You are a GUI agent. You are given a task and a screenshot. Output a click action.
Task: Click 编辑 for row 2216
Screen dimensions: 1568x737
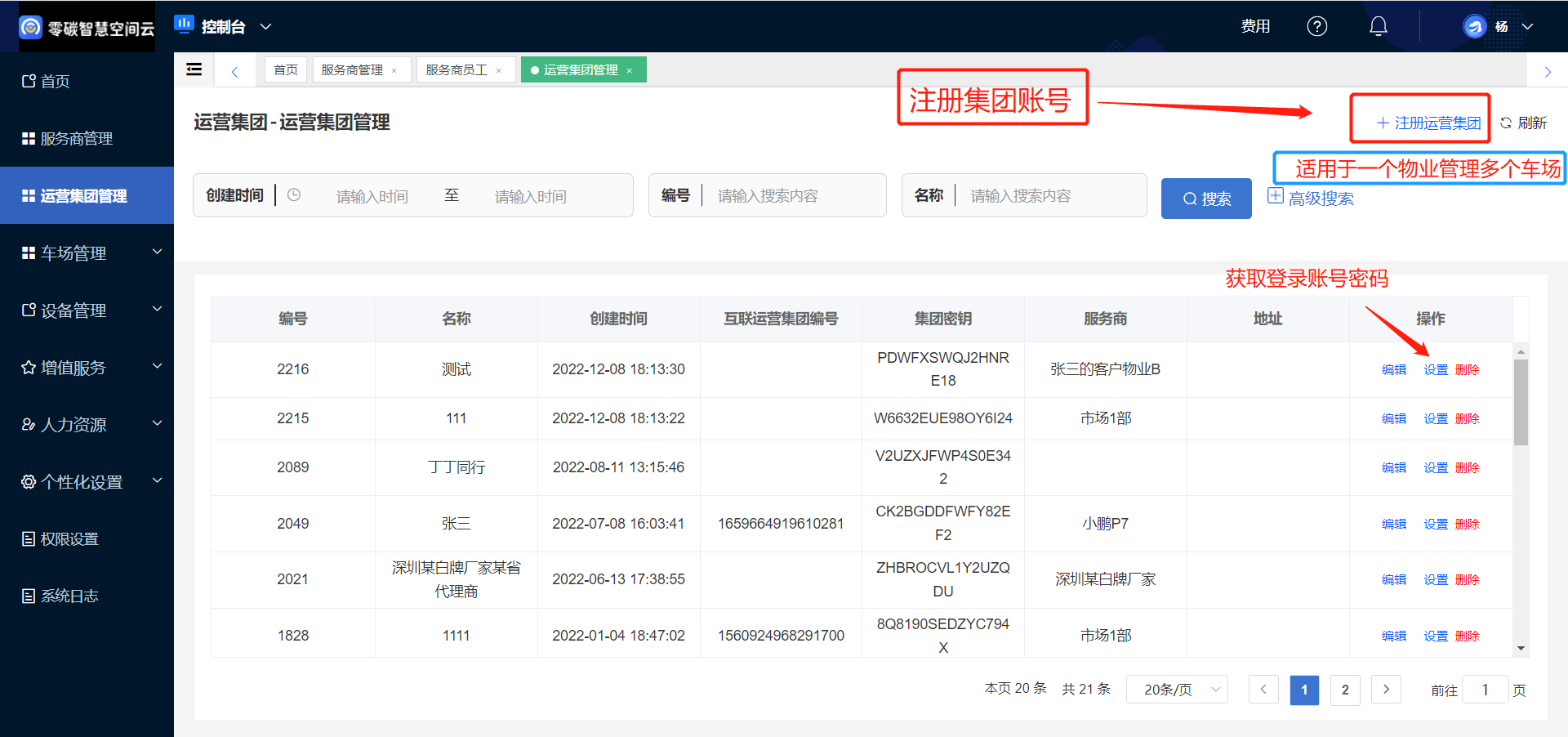tap(1393, 369)
